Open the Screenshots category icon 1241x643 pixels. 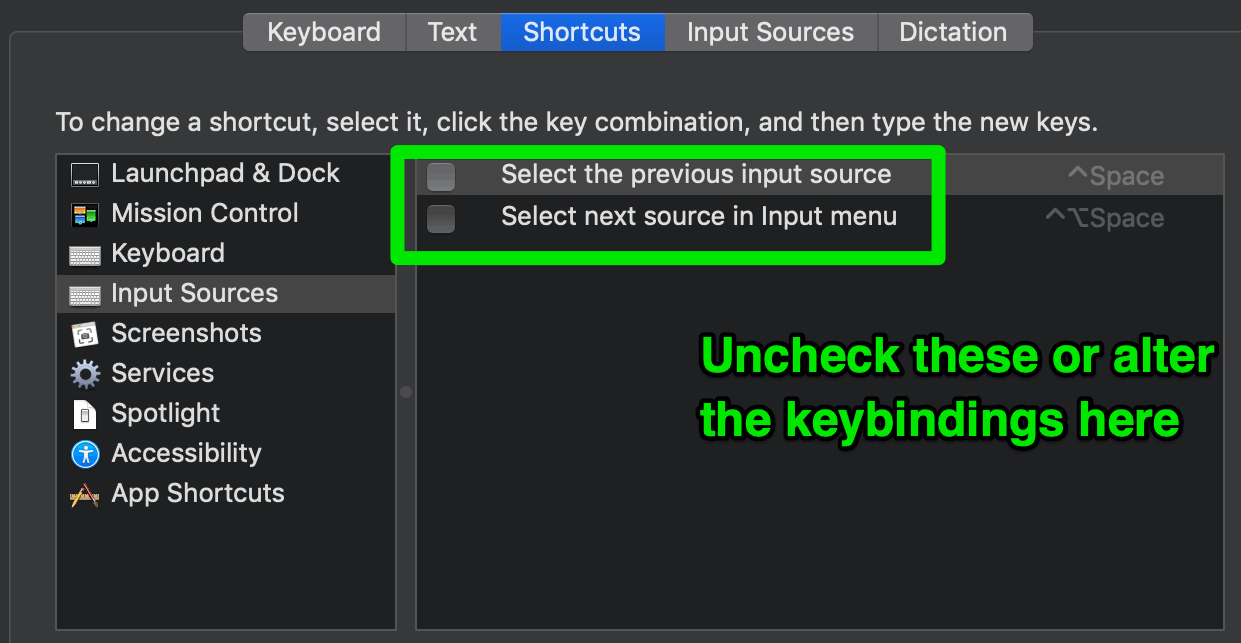tap(85, 334)
